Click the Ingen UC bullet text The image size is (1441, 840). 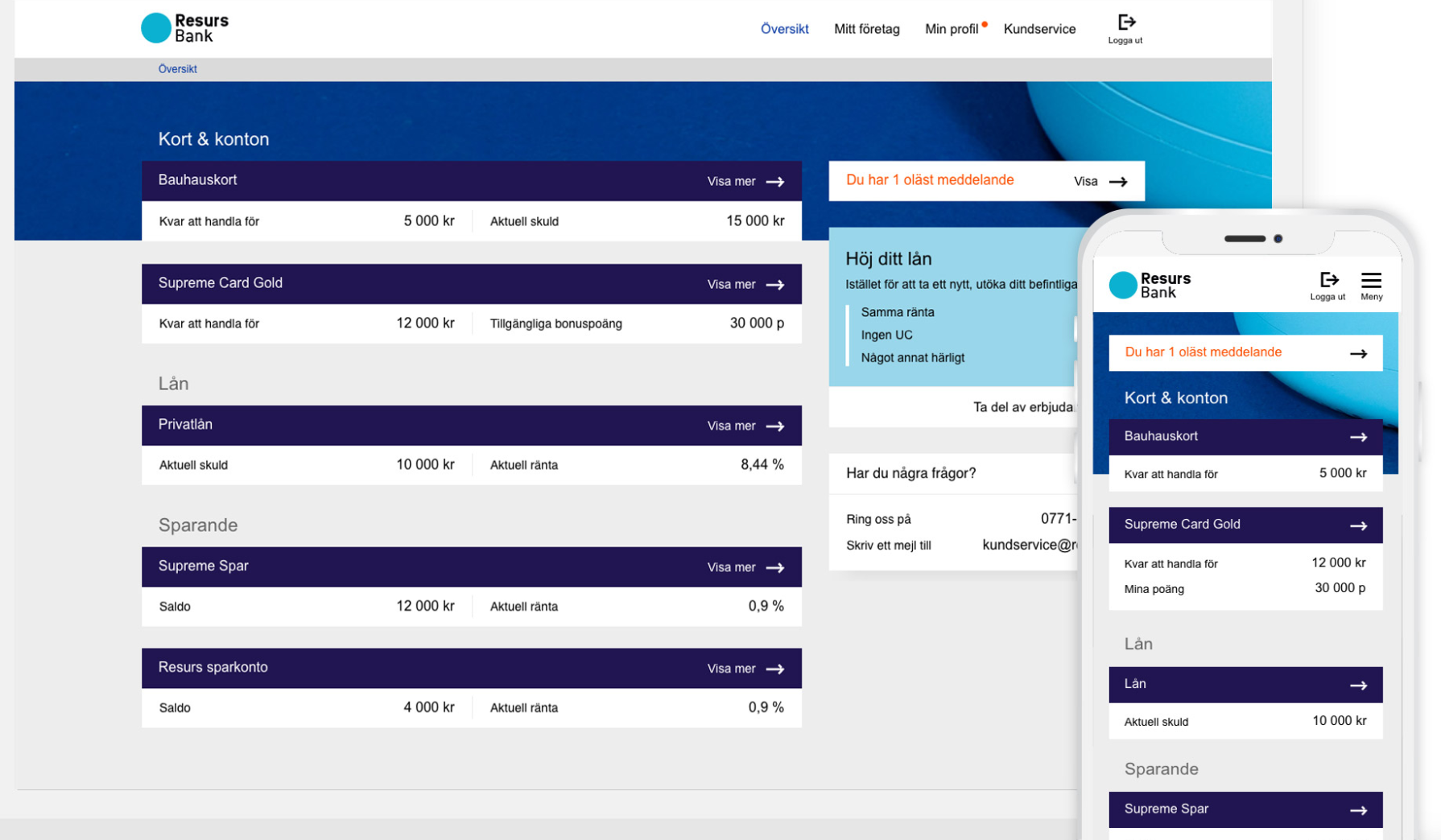[x=886, y=335]
